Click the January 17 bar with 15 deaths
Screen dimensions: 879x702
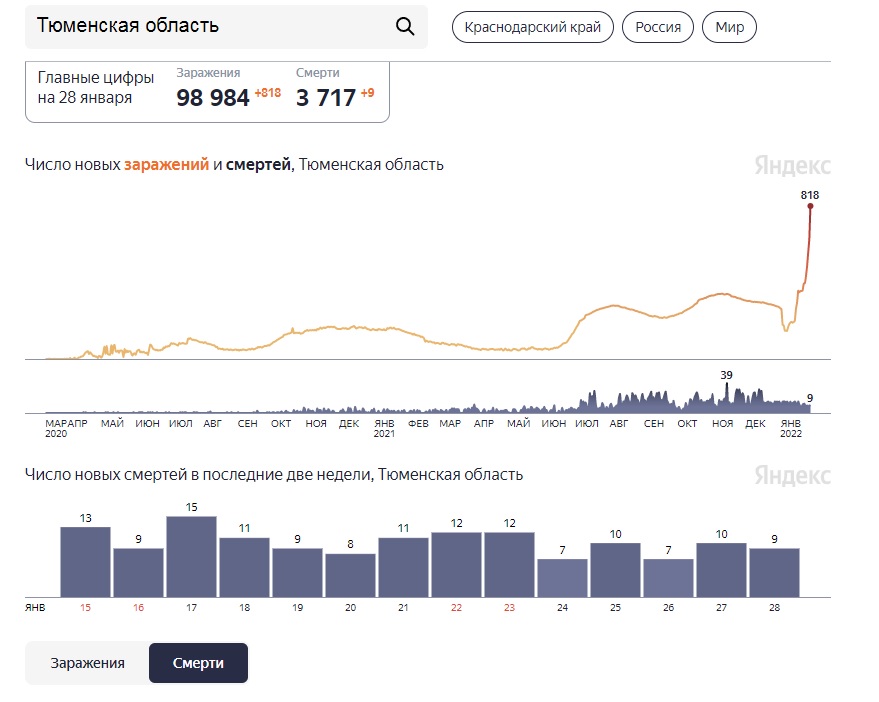[x=191, y=556]
